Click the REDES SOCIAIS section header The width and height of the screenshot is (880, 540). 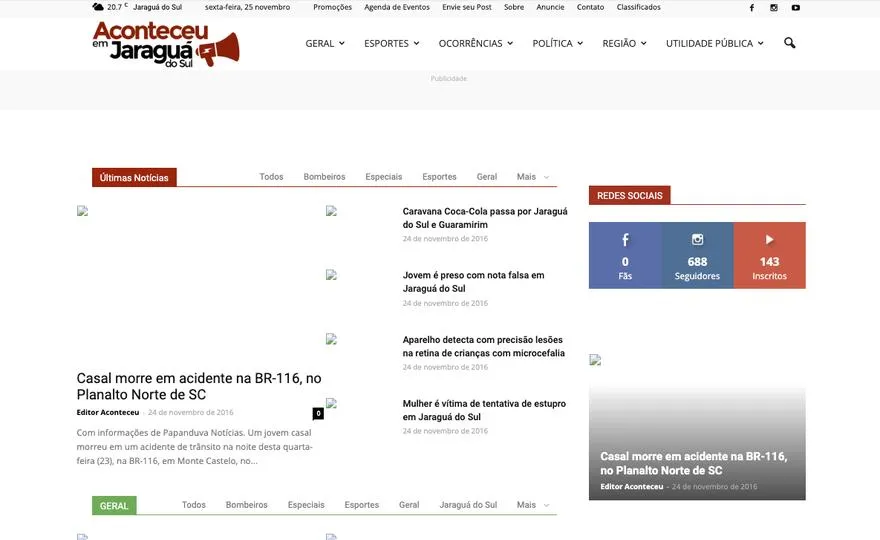[630, 195]
